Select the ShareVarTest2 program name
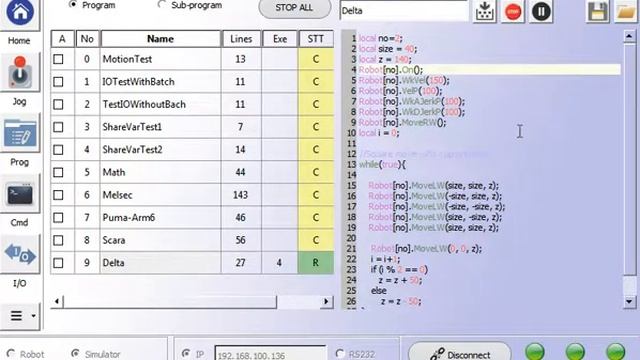 point(133,150)
